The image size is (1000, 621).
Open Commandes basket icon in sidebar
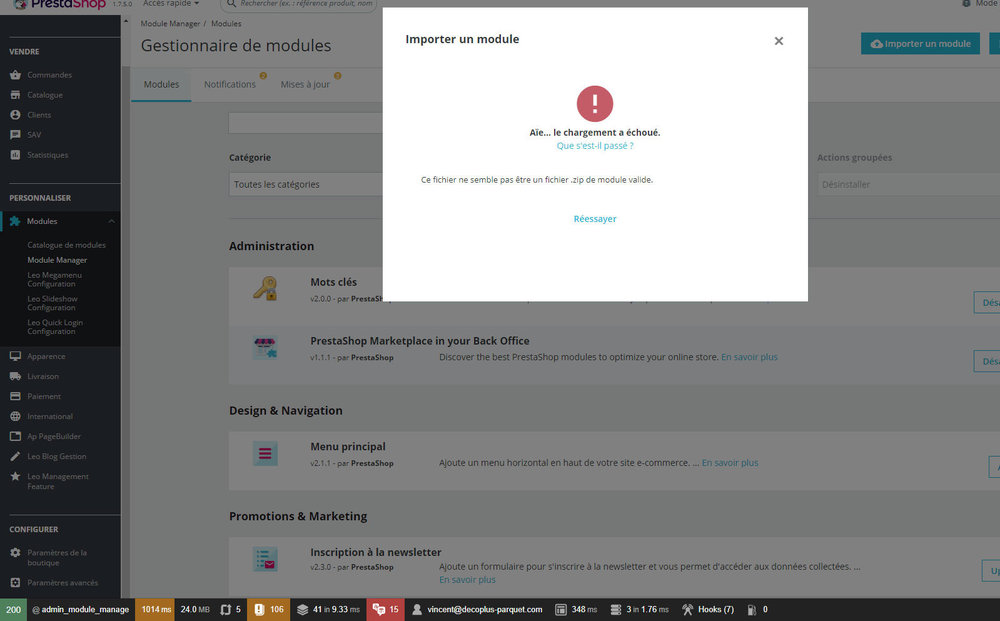[x=15, y=75]
